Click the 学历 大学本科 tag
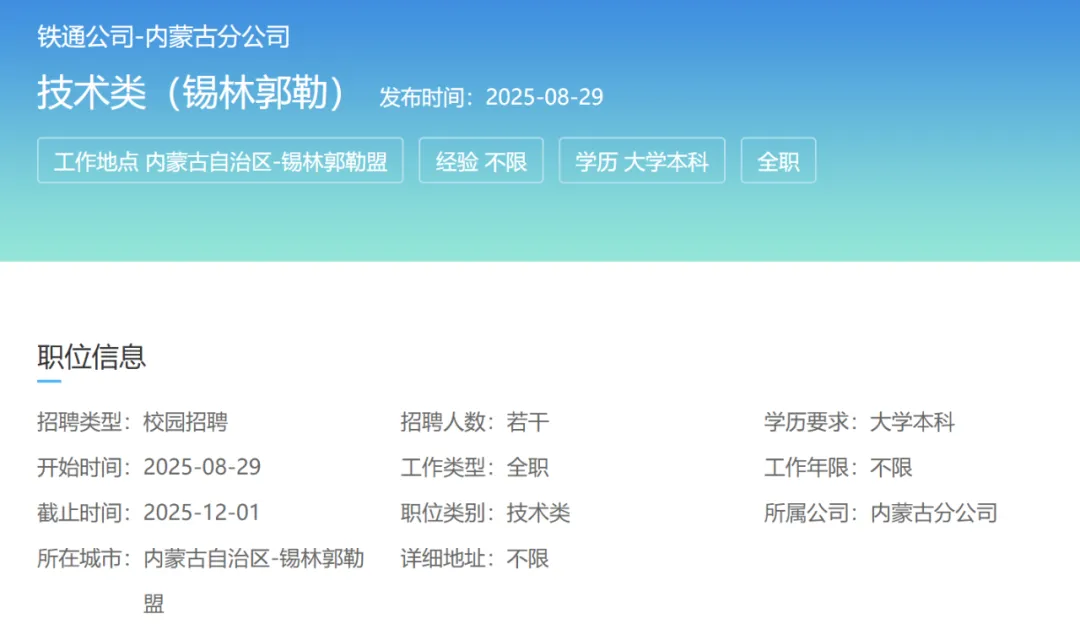 [x=642, y=160]
